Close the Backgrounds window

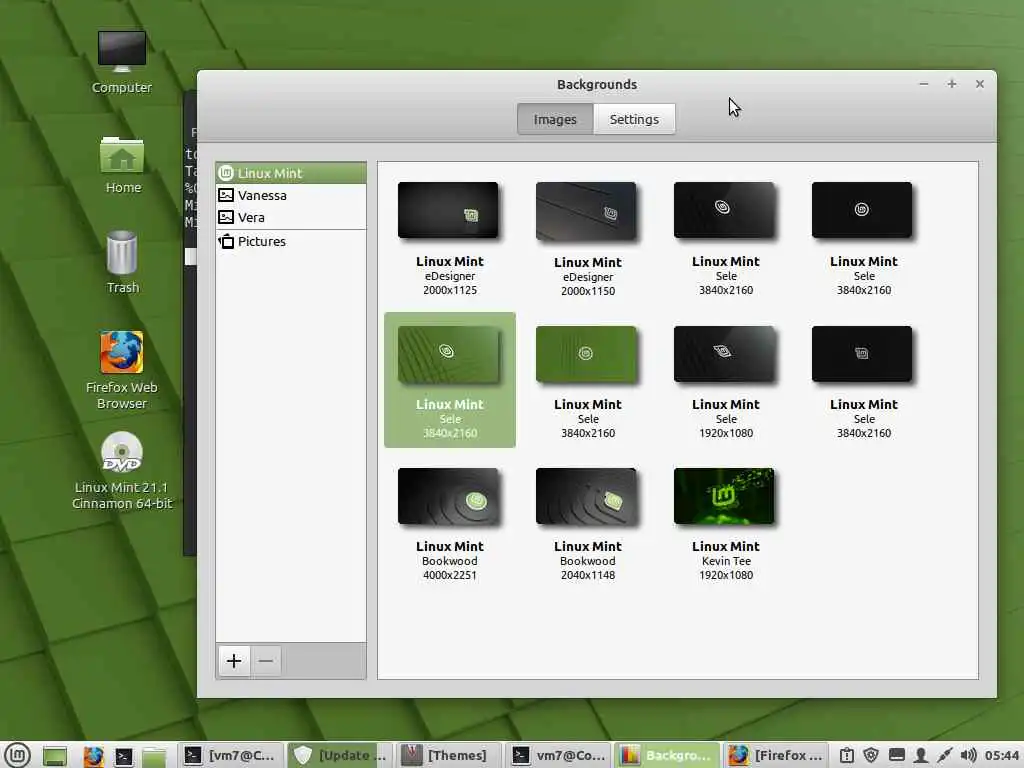980,84
